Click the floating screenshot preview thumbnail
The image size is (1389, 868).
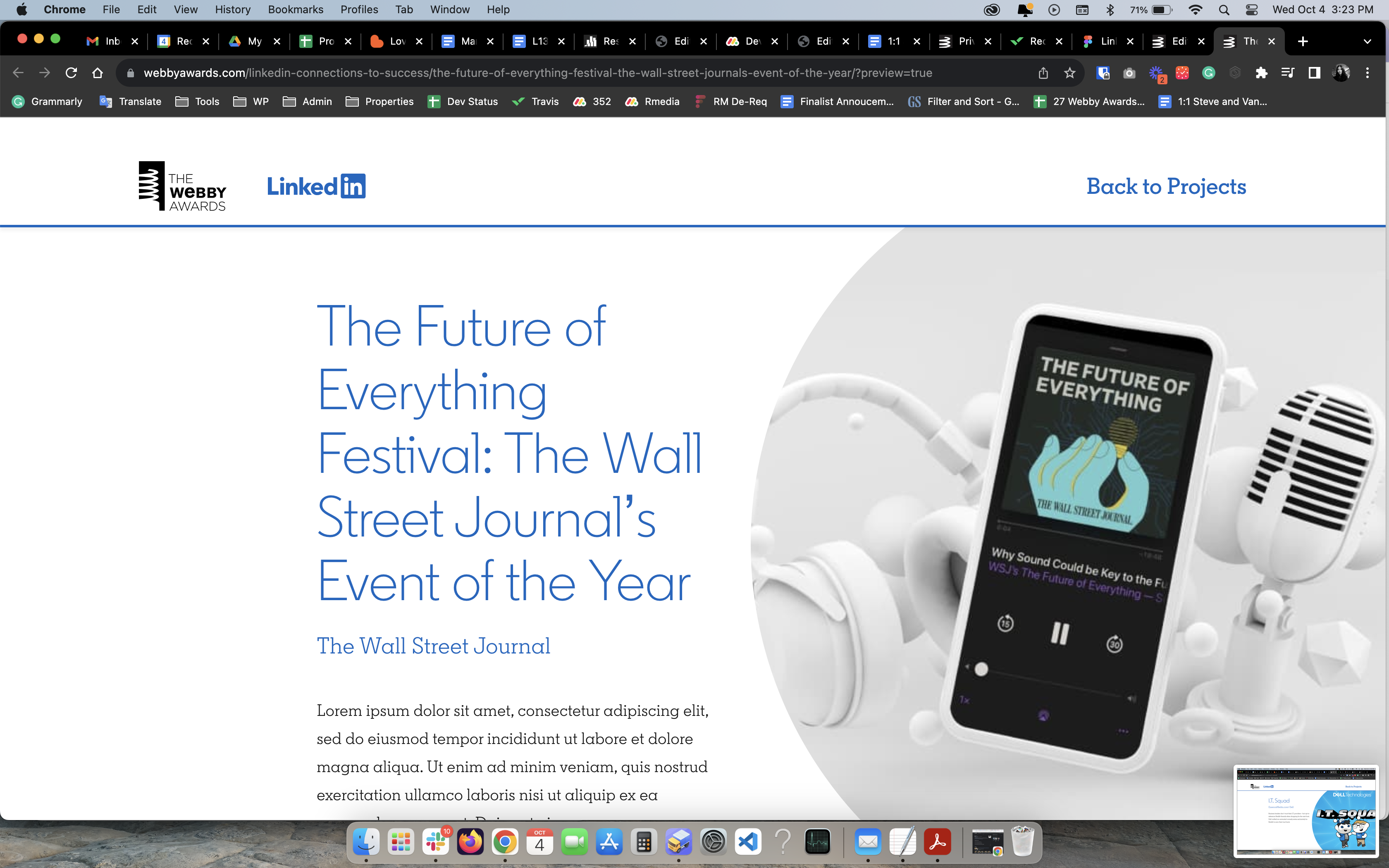(x=1306, y=811)
